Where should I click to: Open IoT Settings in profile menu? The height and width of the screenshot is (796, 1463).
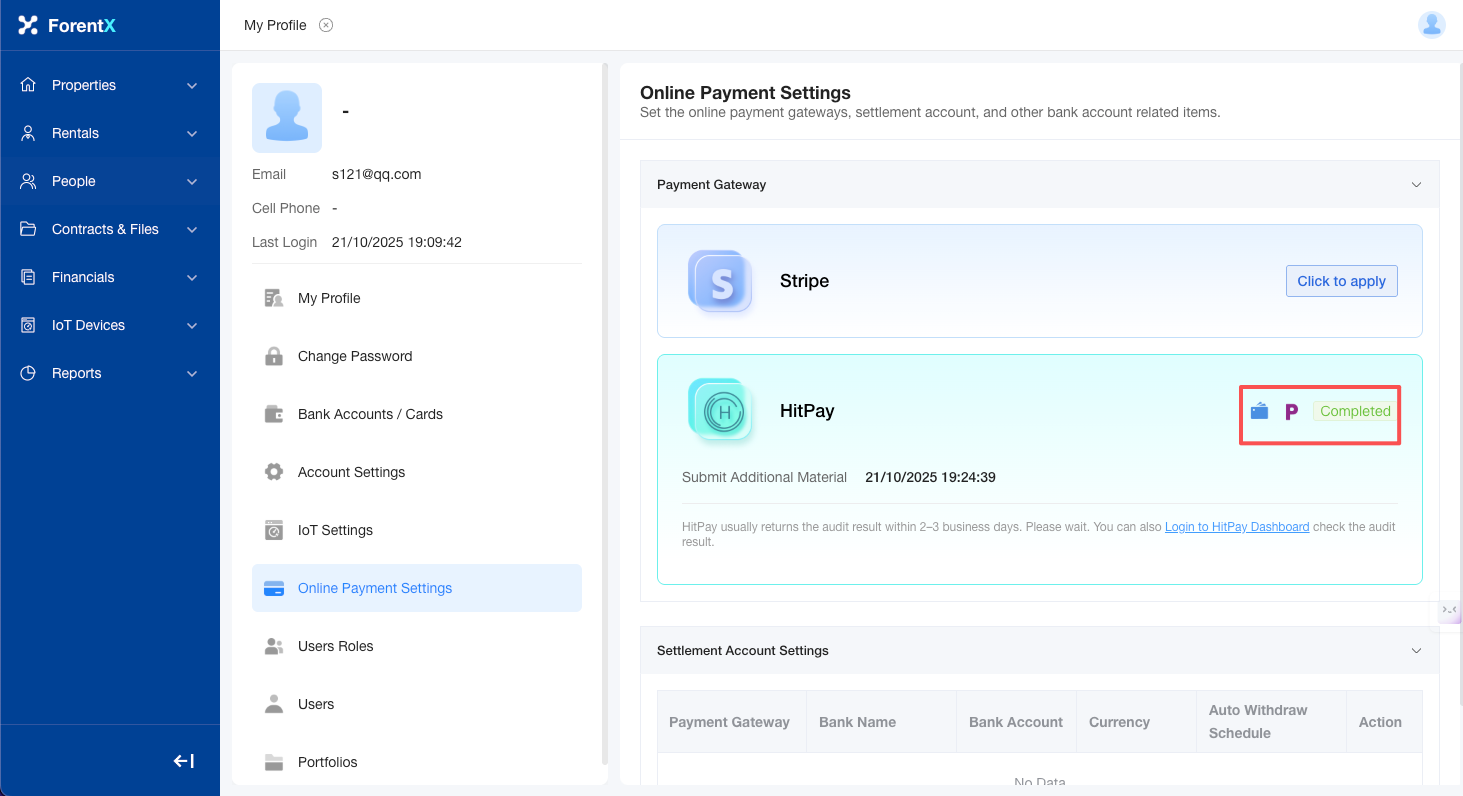click(335, 530)
